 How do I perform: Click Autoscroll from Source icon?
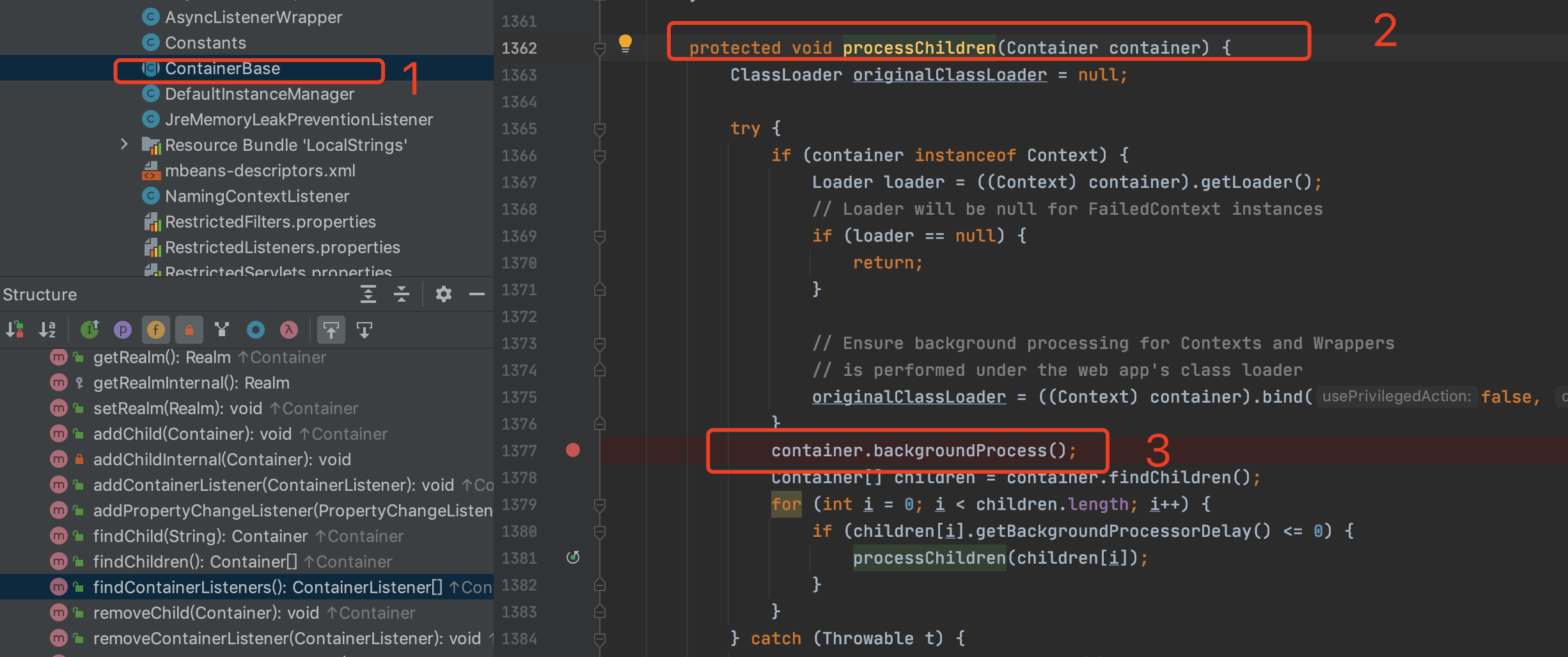coord(365,330)
